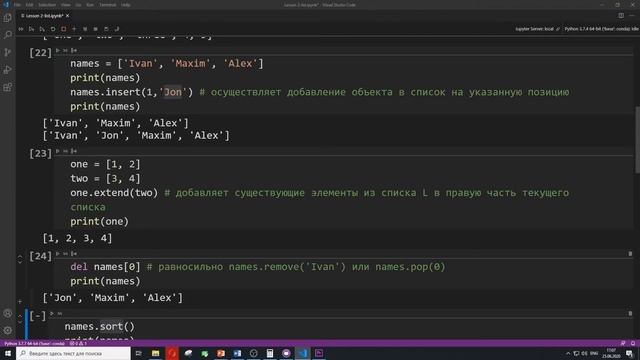Open Windows action center notifications

(630, 353)
